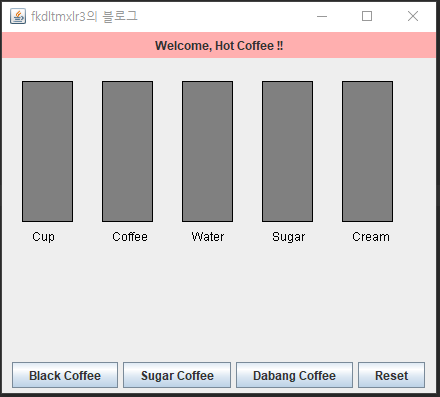Click the 'Water' label
Viewport: 440px width, 397px height.
208,237
